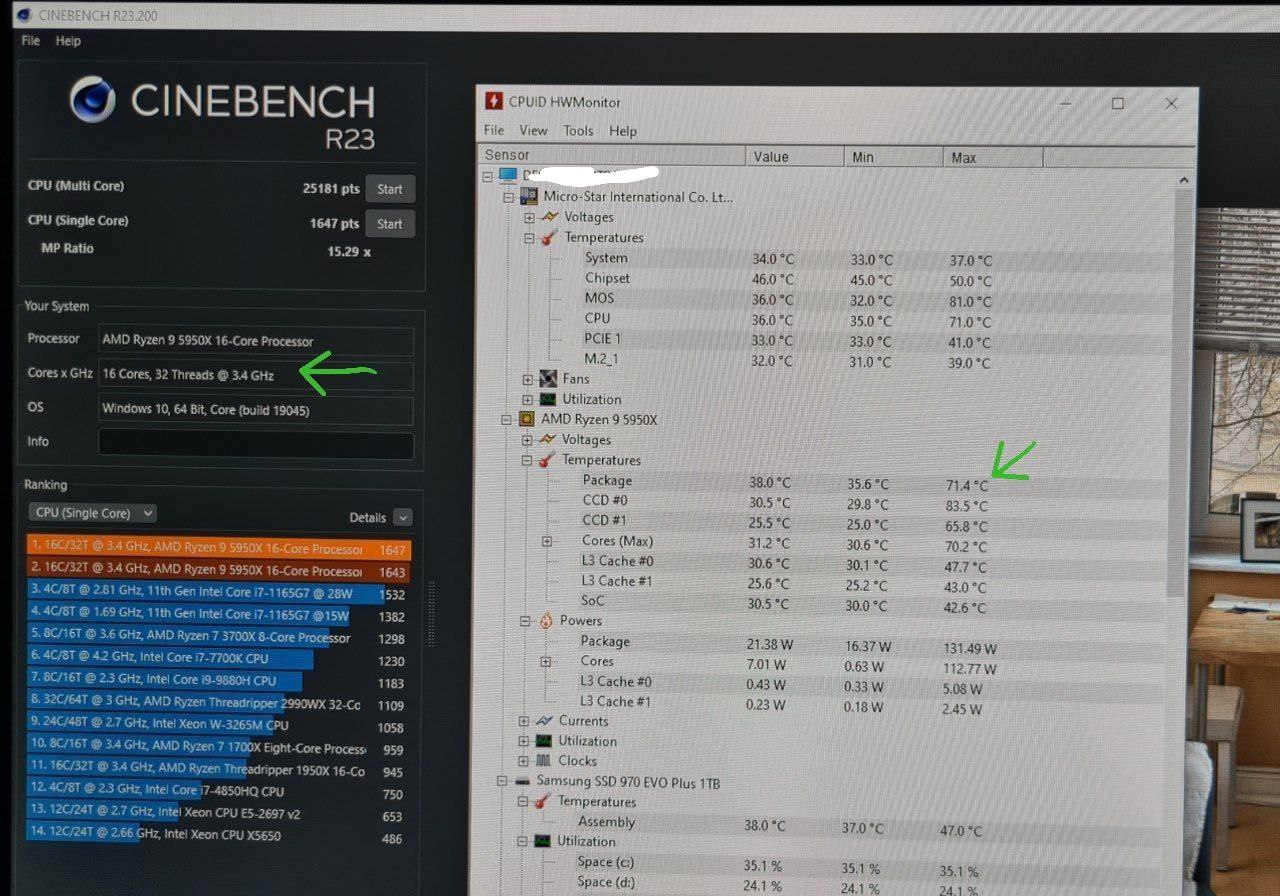Maximize the HWMonitor window
The width and height of the screenshot is (1280, 896).
click(1118, 104)
